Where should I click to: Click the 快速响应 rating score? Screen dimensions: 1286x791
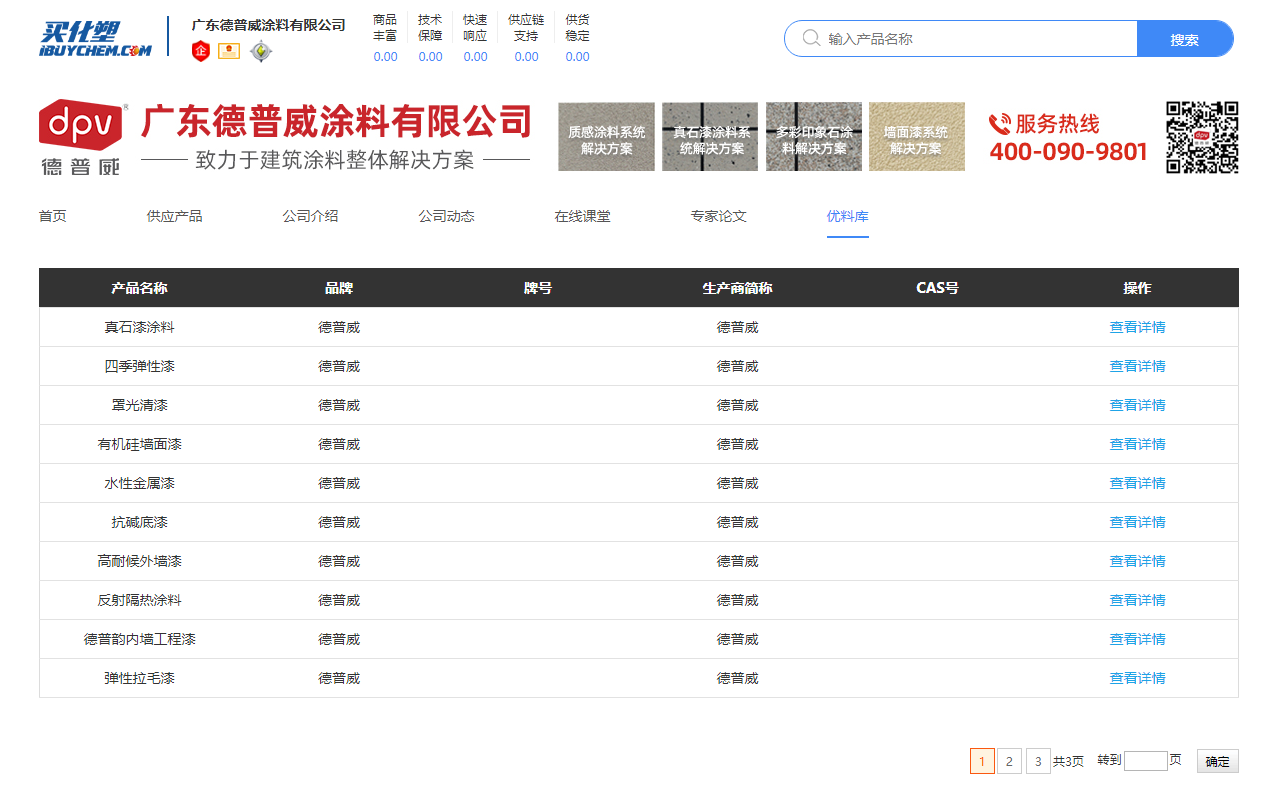[x=476, y=57]
